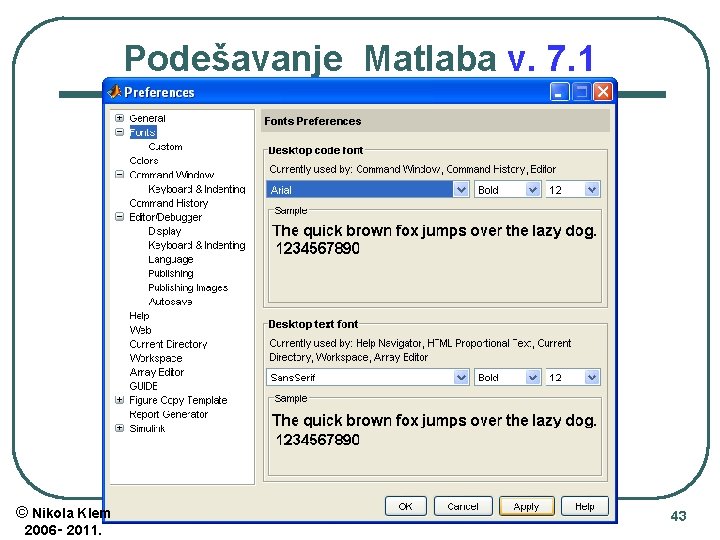Select Figure Copy Template item
720x540 pixels.
click(x=178, y=400)
